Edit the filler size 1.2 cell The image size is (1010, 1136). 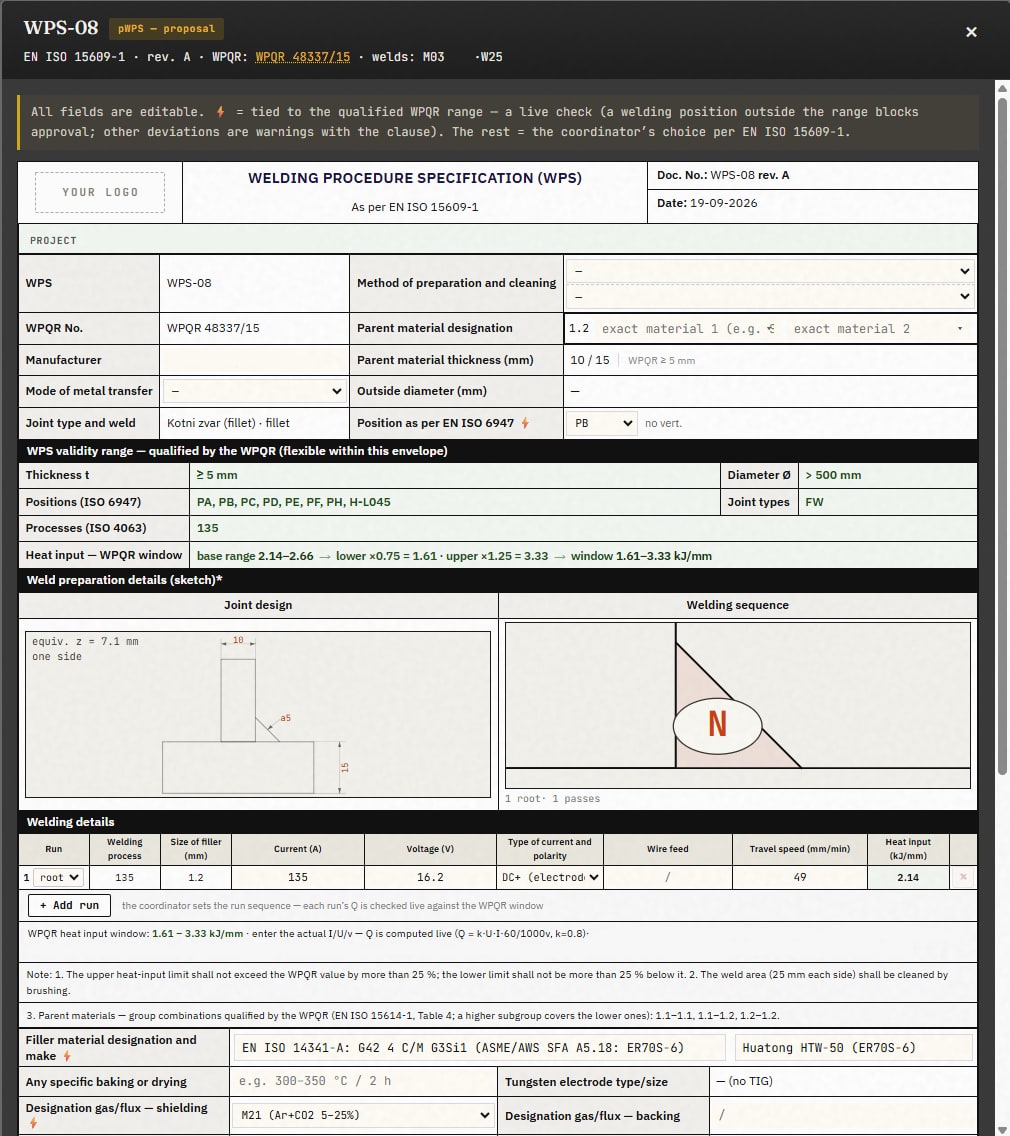coord(196,877)
